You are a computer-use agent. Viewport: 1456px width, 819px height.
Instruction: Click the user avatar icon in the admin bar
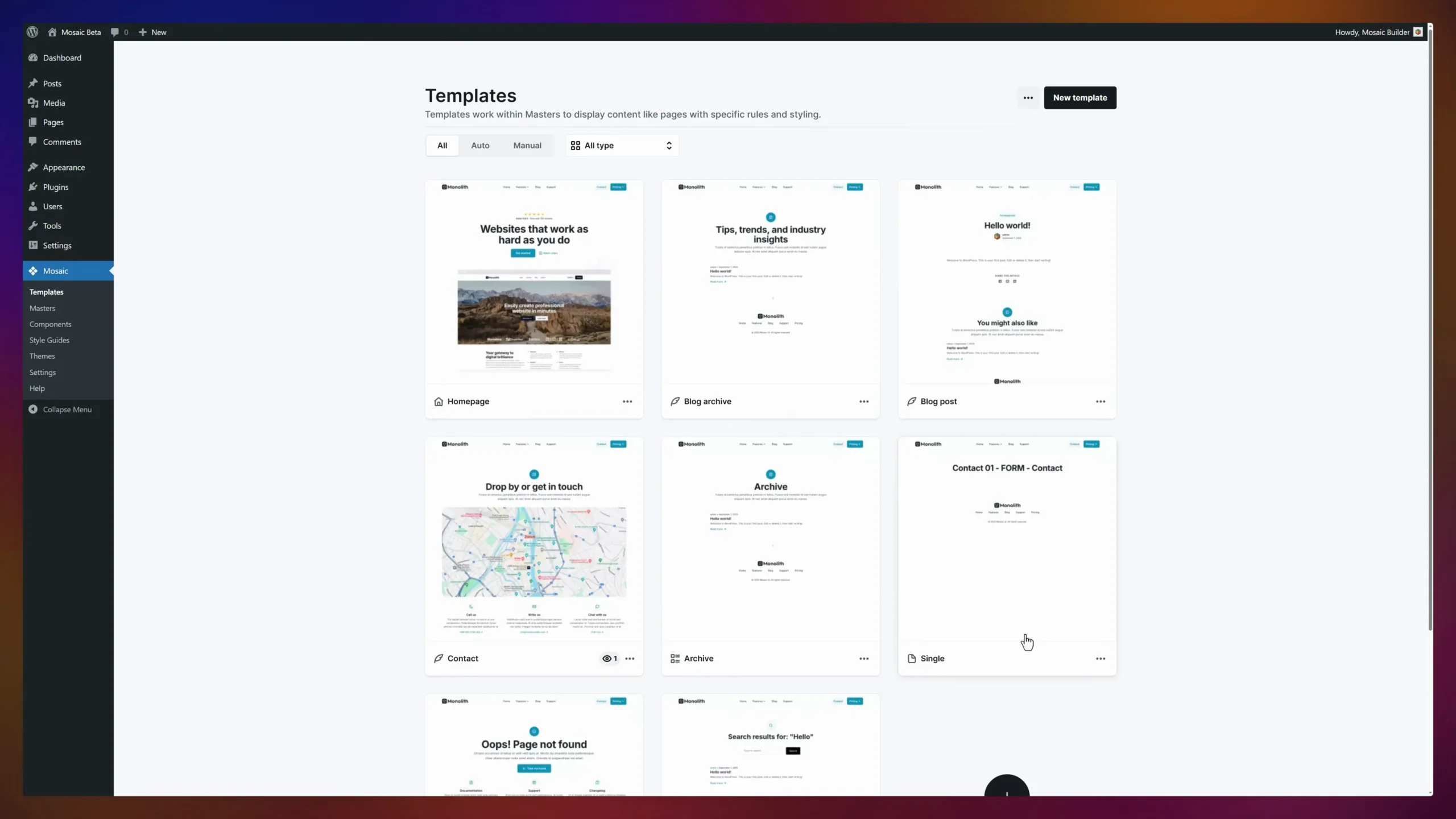(x=1418, y=32)
